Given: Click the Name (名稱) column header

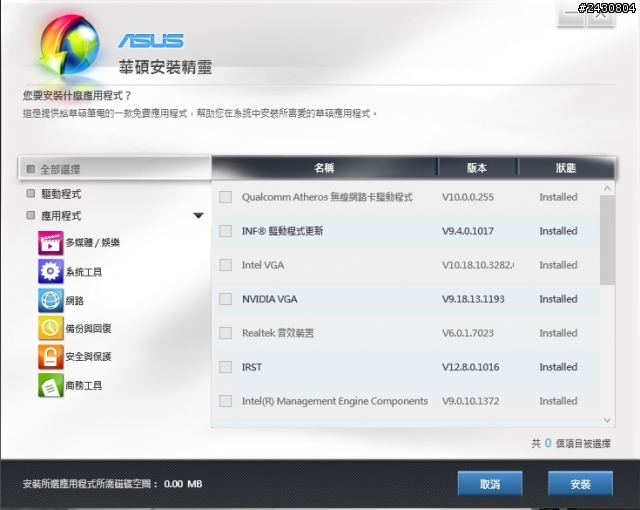Looking at the screenshot, I should (324, 168).
